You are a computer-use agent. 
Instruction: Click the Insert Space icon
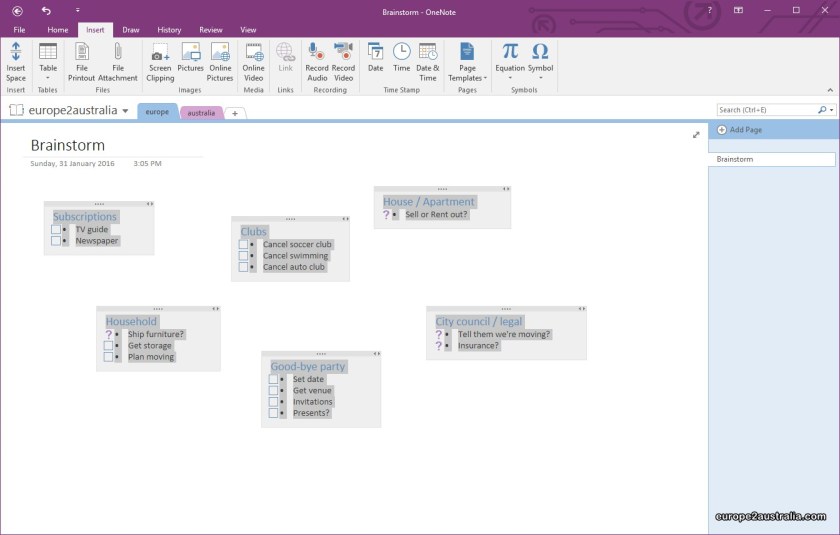click(x=16, y=51)
